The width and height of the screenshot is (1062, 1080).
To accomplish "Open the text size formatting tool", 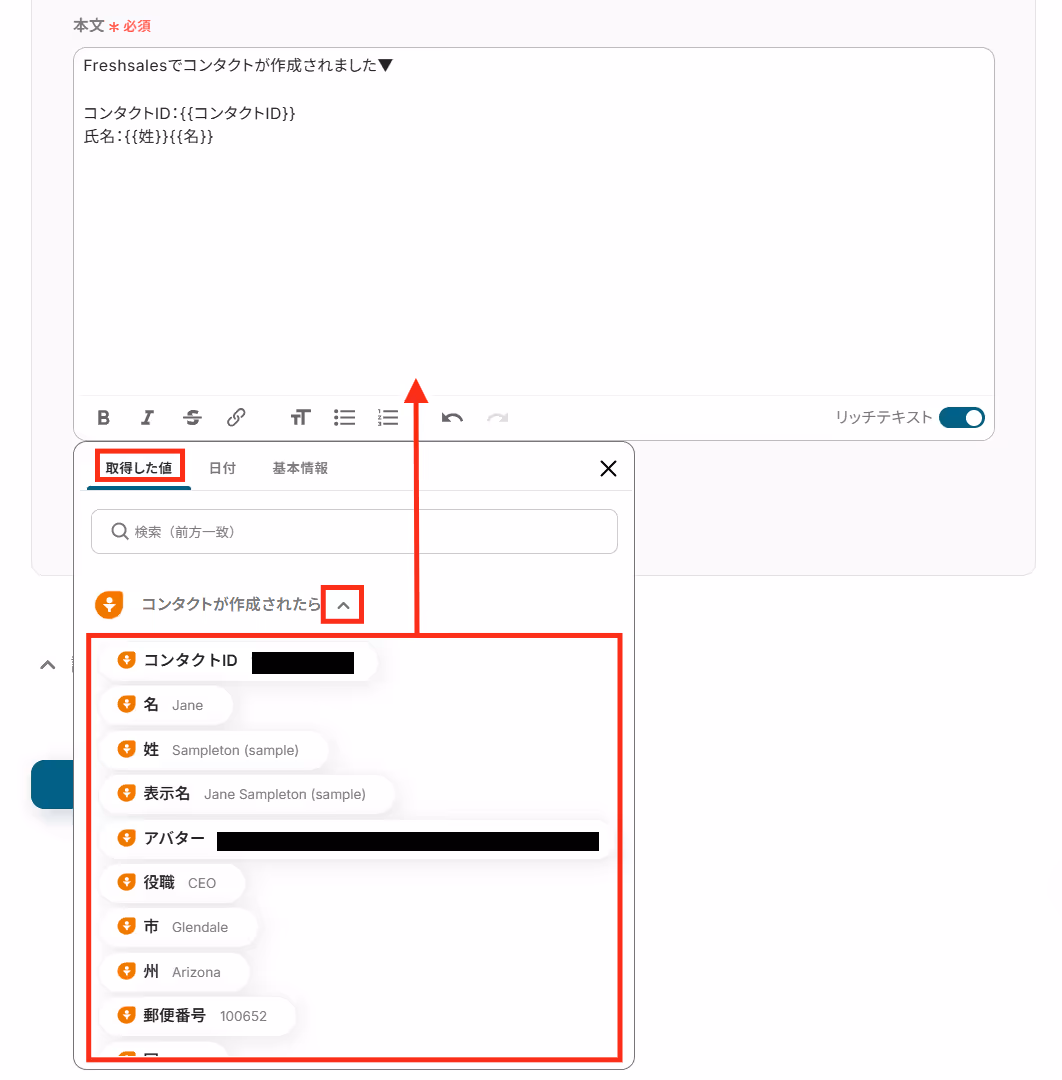I will click(300, 417).
